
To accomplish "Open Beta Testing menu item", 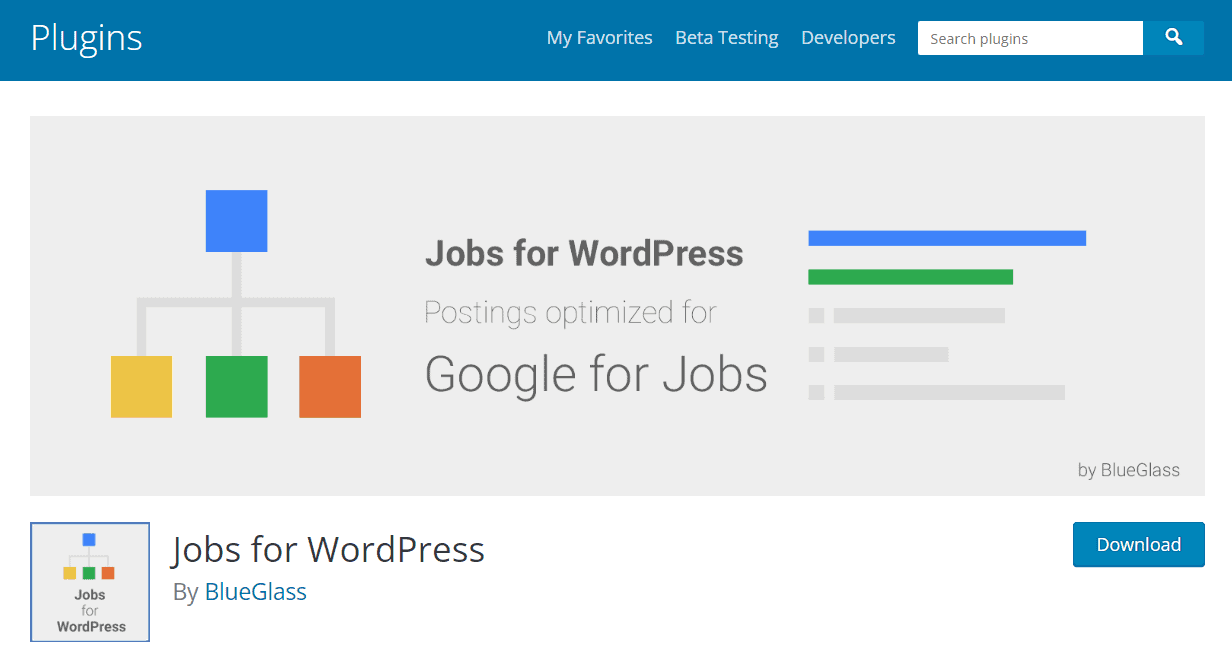I will (x=726, y=38).
